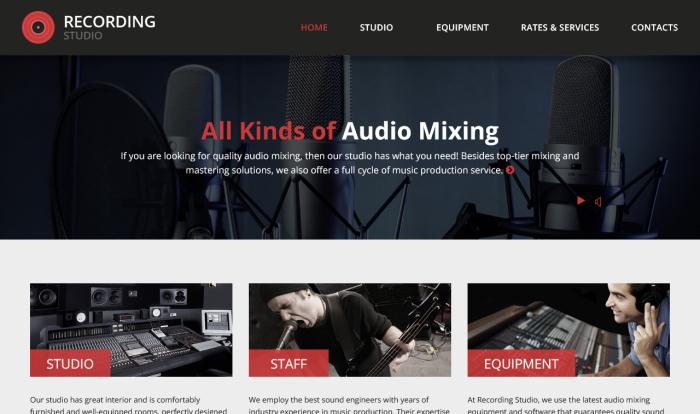Open the HOME menu item

(x=314, y=28)
